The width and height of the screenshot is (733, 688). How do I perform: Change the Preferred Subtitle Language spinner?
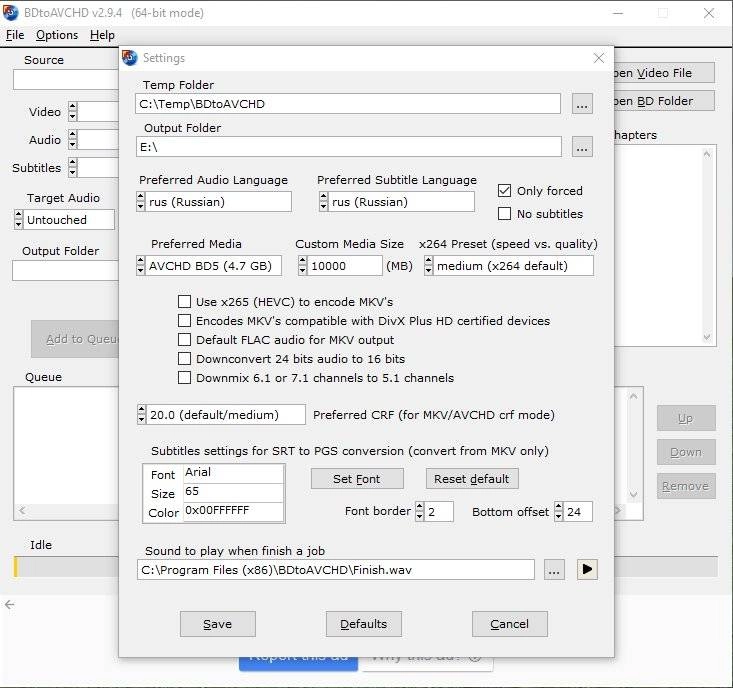click(x=323, y=202)
